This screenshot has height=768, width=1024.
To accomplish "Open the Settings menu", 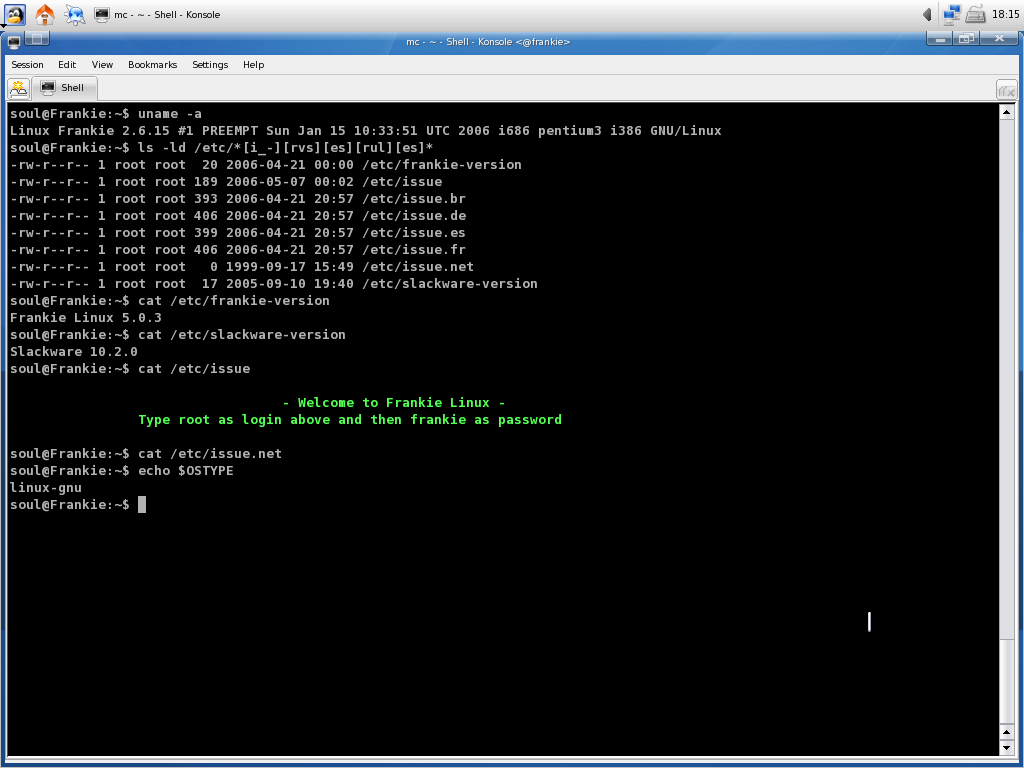I will click(210, 65).
